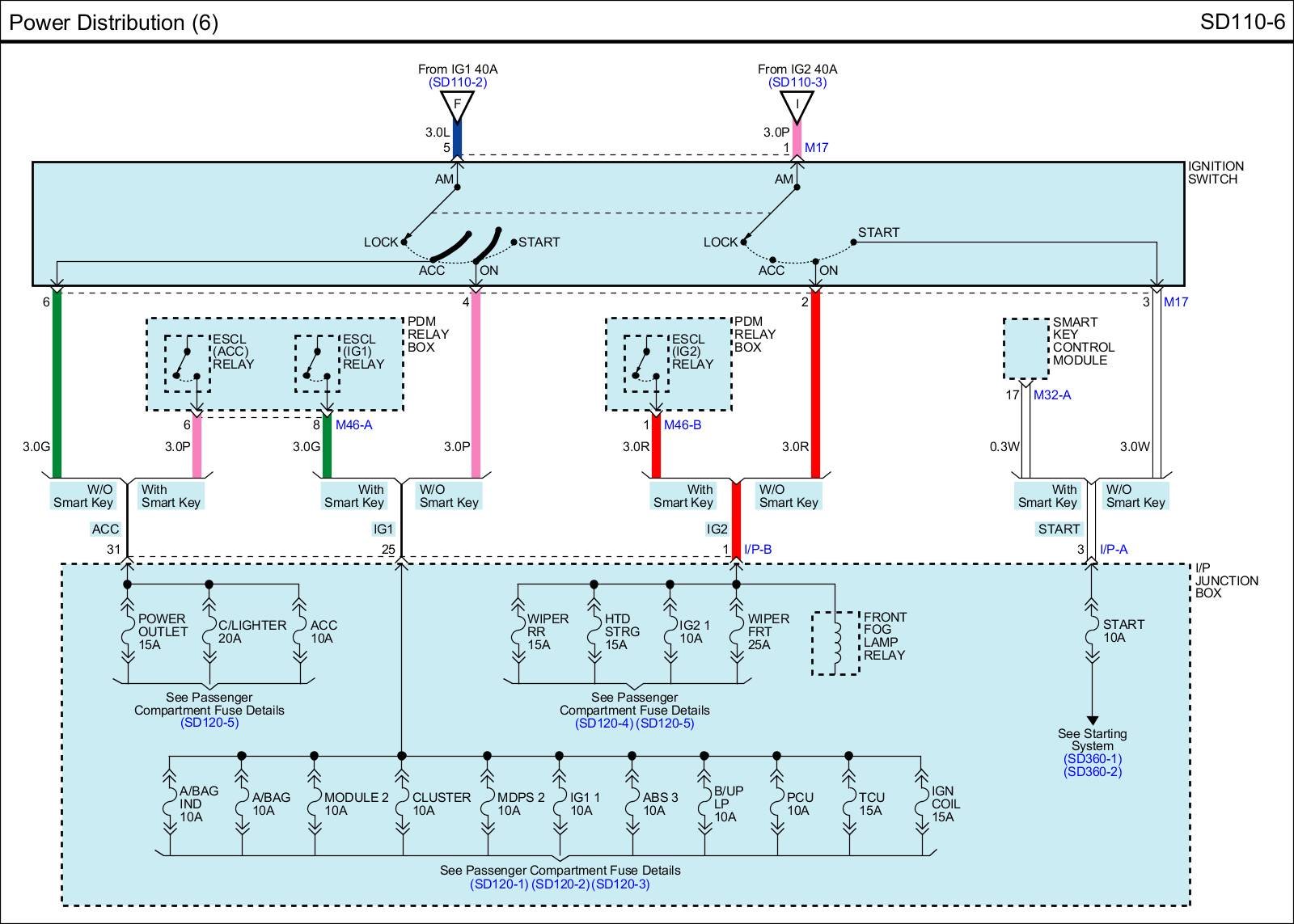The height and width of the screenshot is (924, 1294).
Task: Click the triangle F connector symbol
Action: click(x=457, y=104)
